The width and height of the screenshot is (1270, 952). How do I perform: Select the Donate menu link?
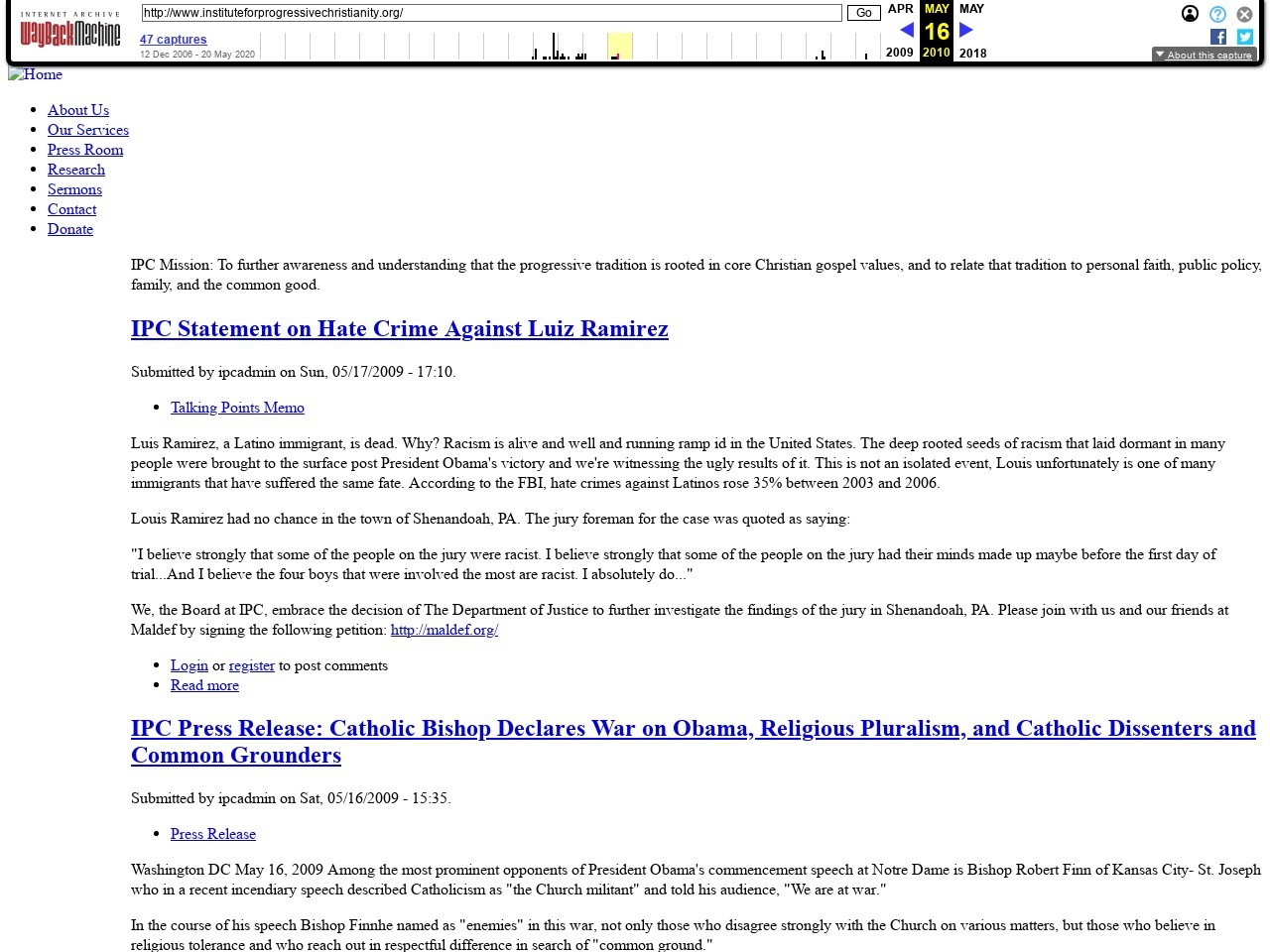(70, 229)
